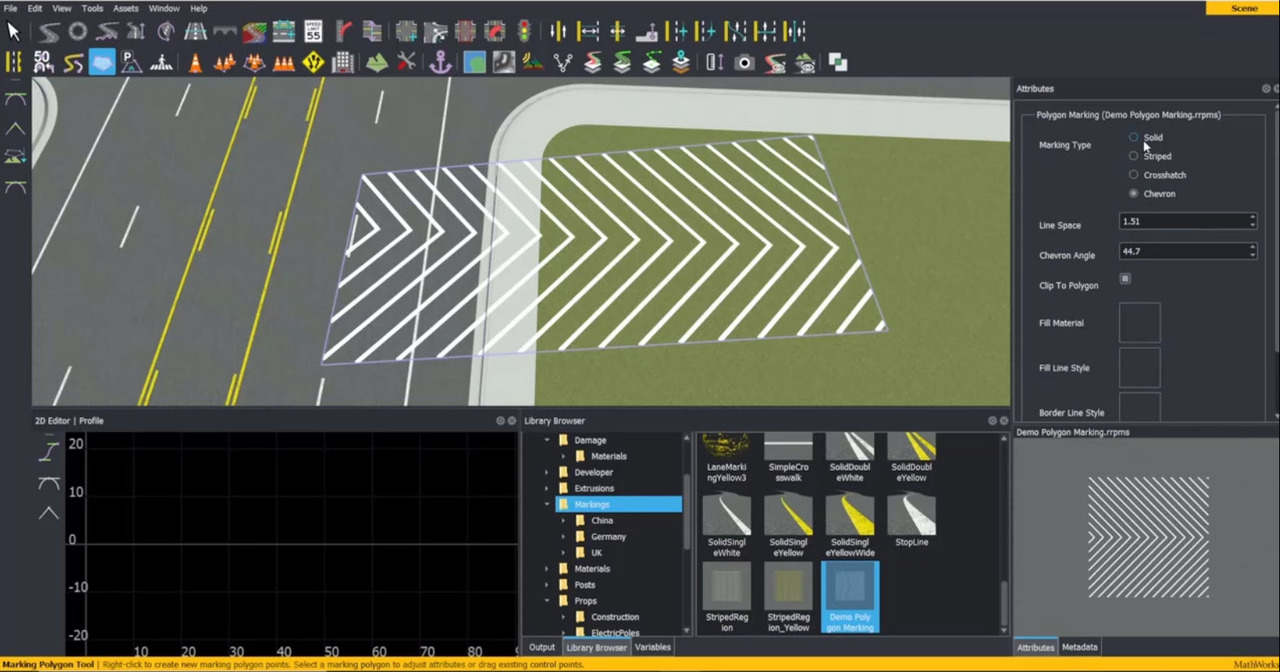Image resolution: width=1280 pixels, height=672 pixels.
Task: Expand the Germany markings subfolder
Action: pos(562,537)
